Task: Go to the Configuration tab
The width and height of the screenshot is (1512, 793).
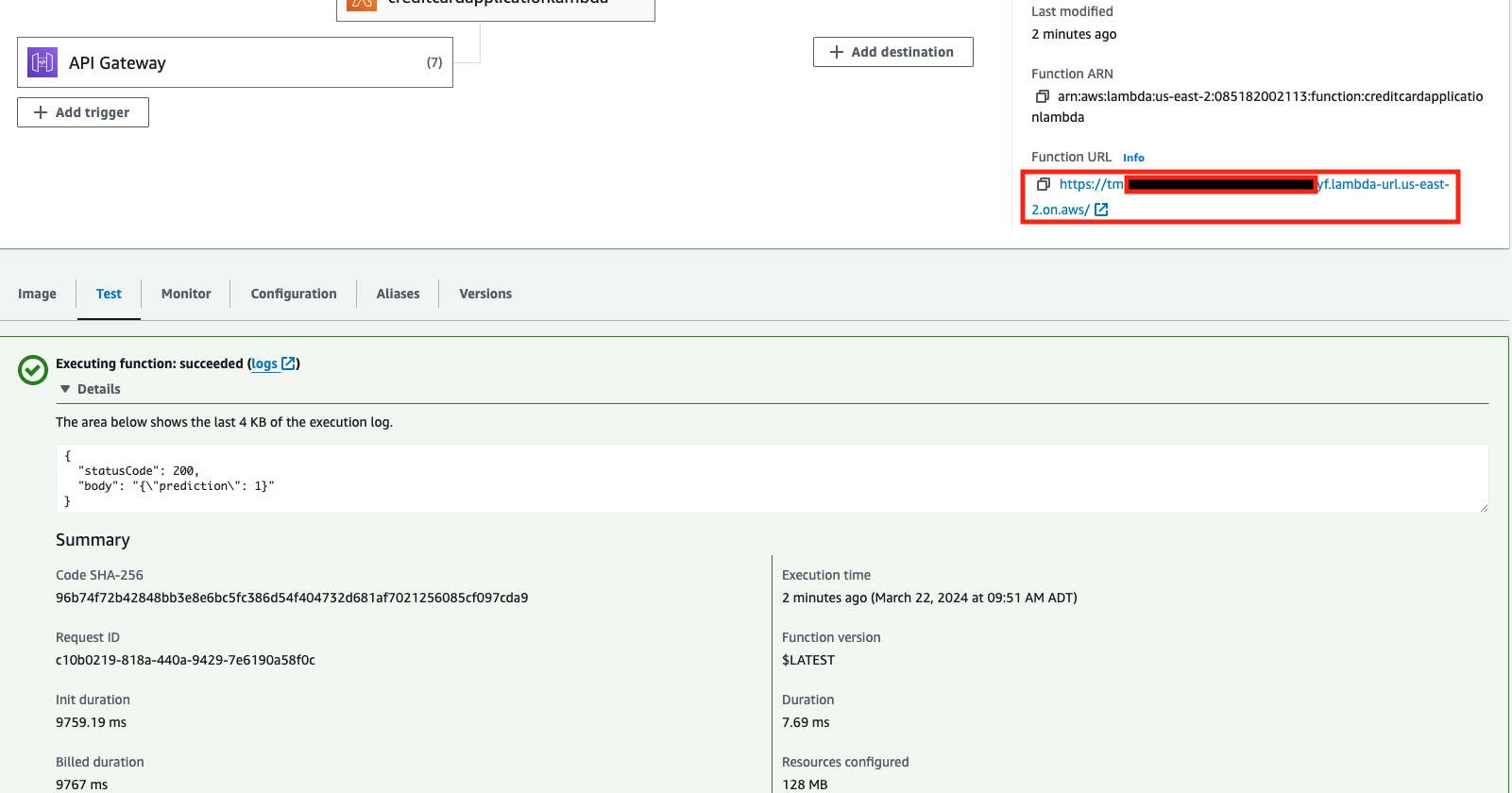Action: coord(294,294)
